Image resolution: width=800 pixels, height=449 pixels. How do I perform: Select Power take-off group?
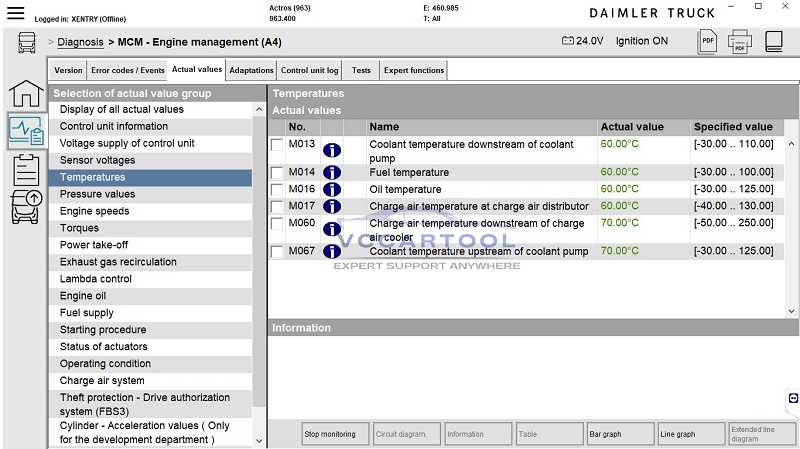click(x=151, y=245)
